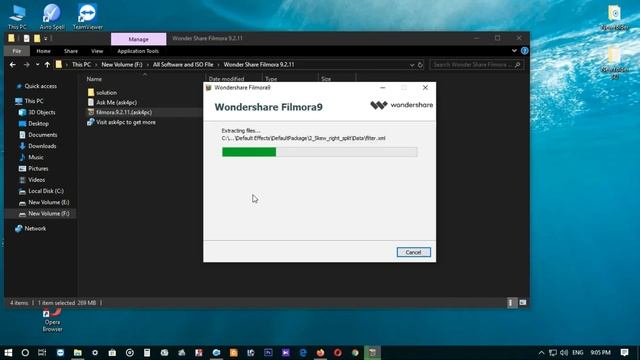This screenshot has height=360, width=640.
Task: Open the recent locations dropdown
Action: pos(38,64)
